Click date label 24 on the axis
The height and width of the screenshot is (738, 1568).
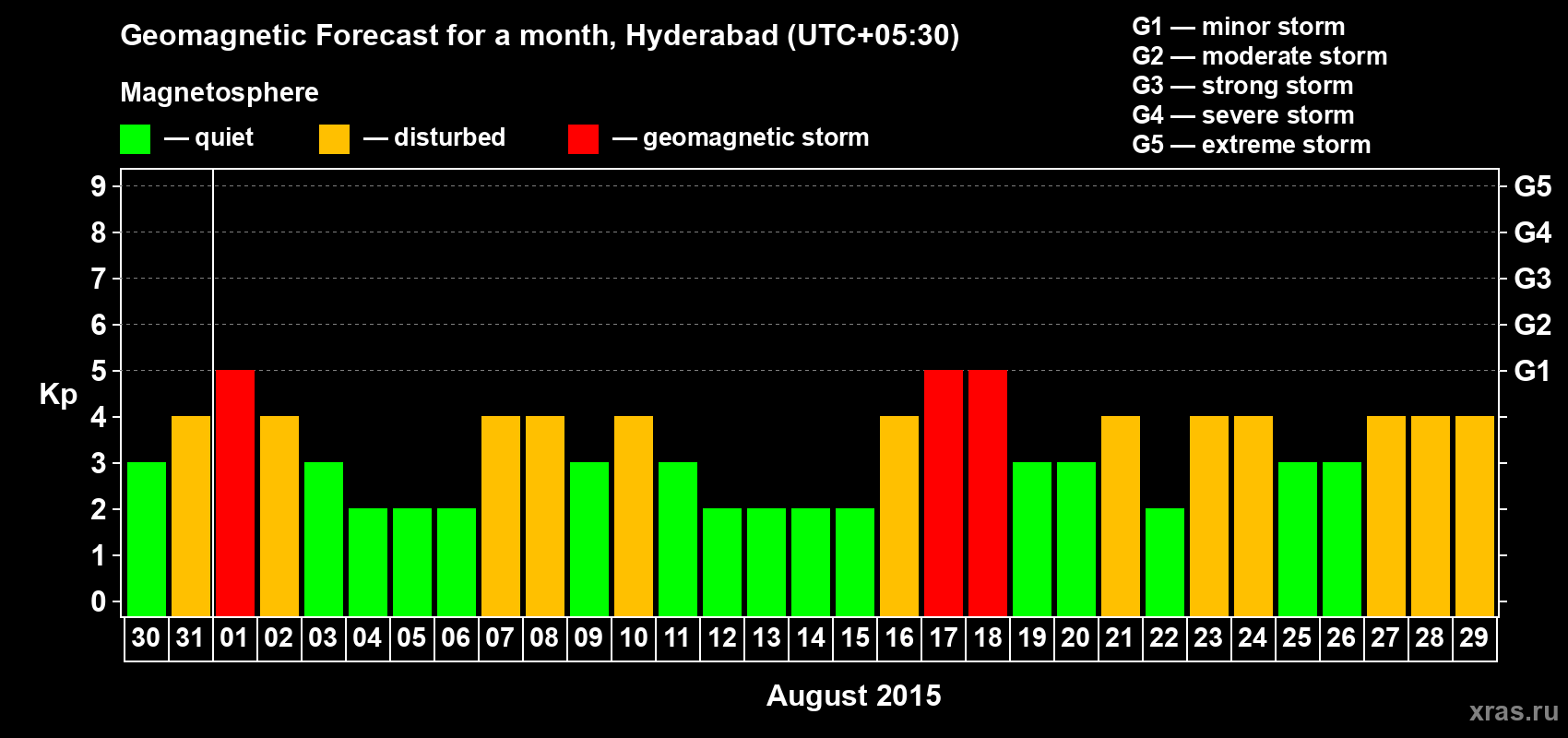coord(1253,637)
